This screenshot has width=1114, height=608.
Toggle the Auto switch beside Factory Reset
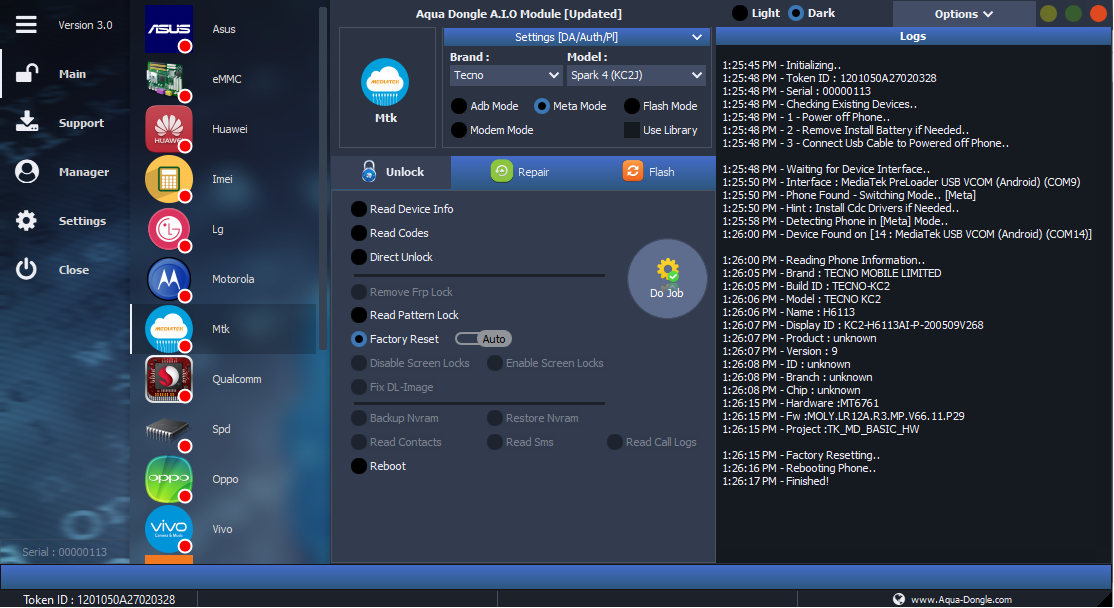point(484,339)
